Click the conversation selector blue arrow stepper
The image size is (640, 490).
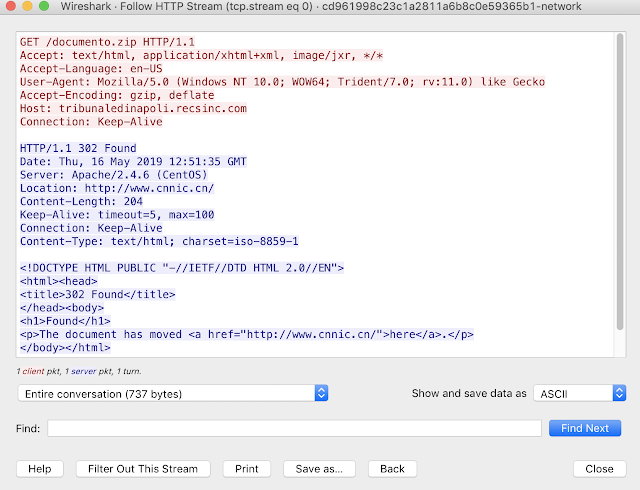(x=321, y=394)
